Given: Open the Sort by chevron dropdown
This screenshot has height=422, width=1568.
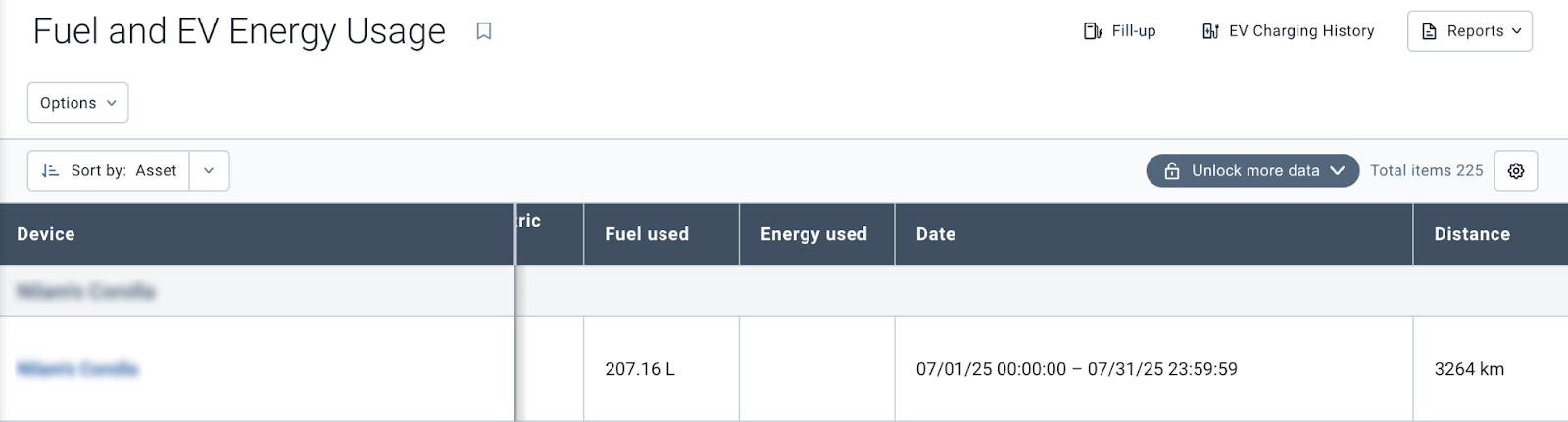Looking at the screenshot, I should [x=209, y=170].
